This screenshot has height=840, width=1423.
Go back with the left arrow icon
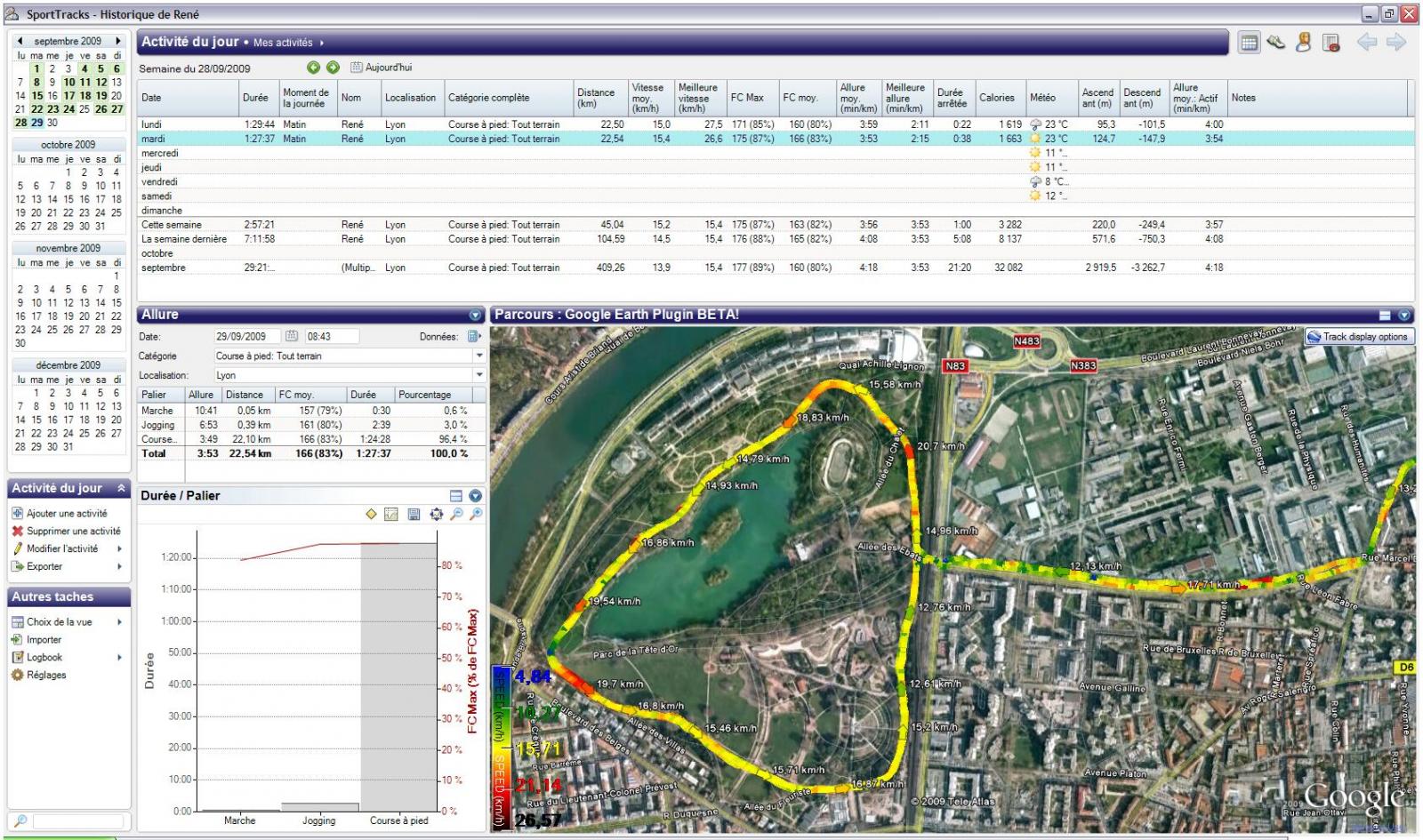pos(1367,42)
